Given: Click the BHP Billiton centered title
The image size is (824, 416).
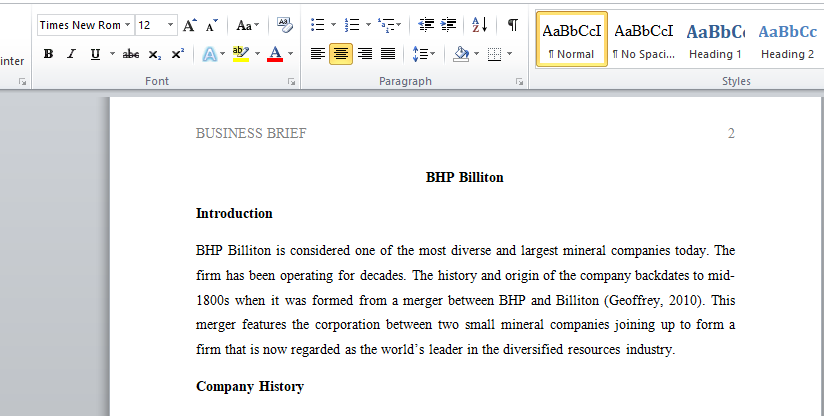Looking at the screenshot, I should tap(465, 178).
